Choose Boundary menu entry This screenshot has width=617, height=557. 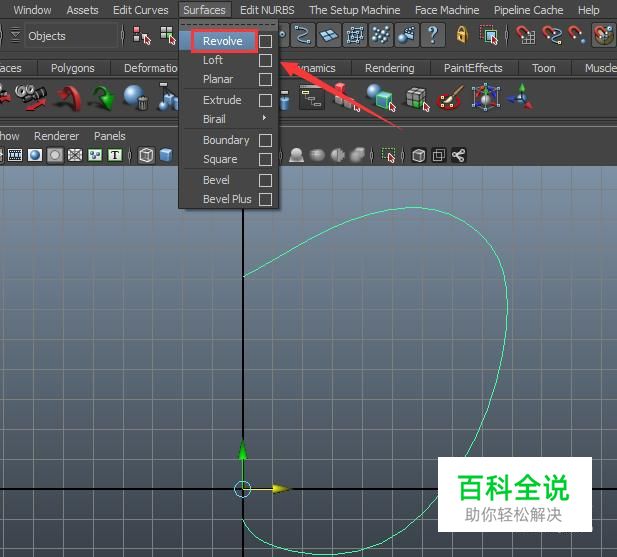pos(226,140)
